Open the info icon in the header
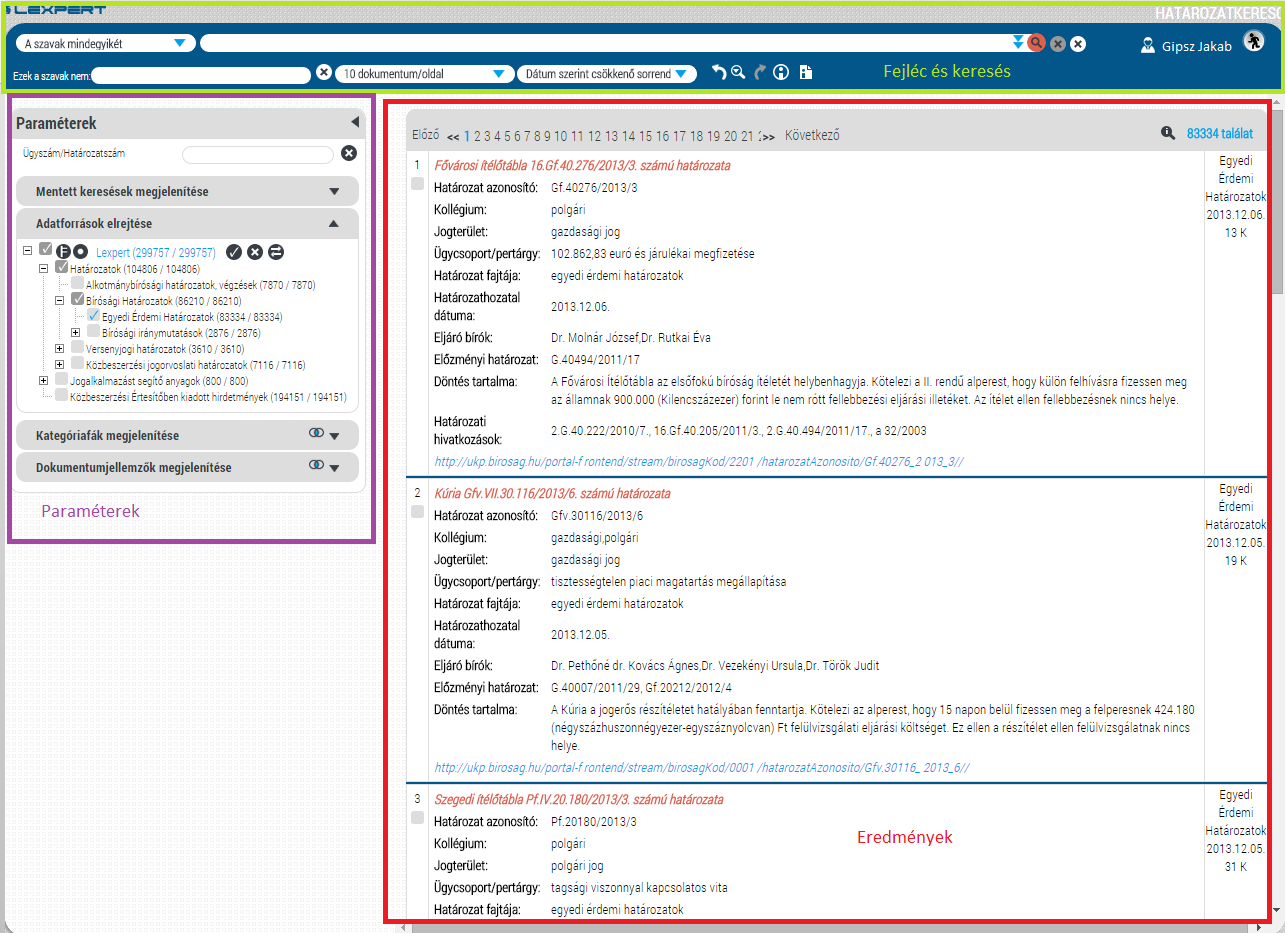Viewport: 1285px width, 933px height. pyautogui.click(x=782, y=72)
